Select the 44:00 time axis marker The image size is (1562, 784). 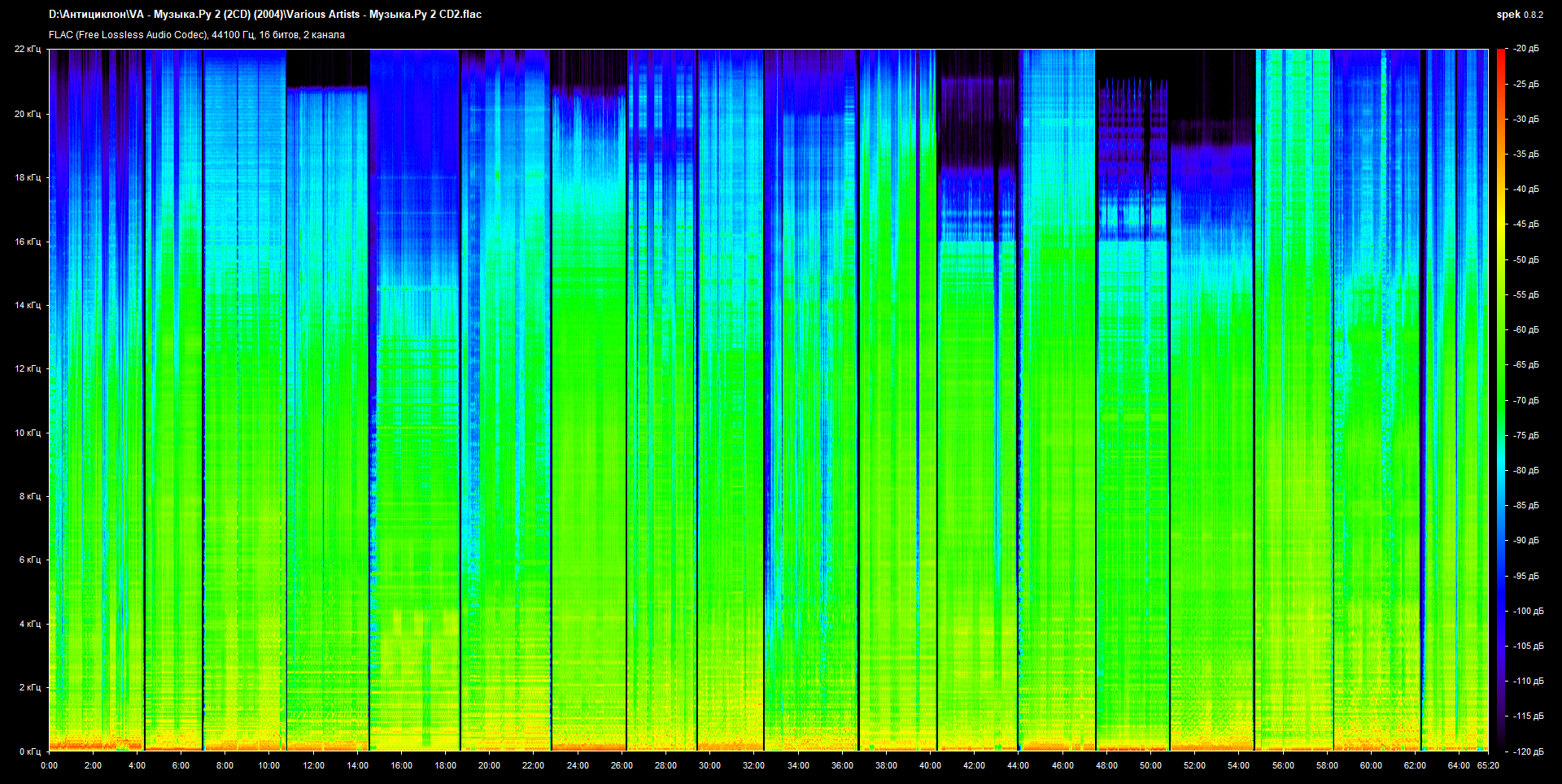[x=1018, y=765]
